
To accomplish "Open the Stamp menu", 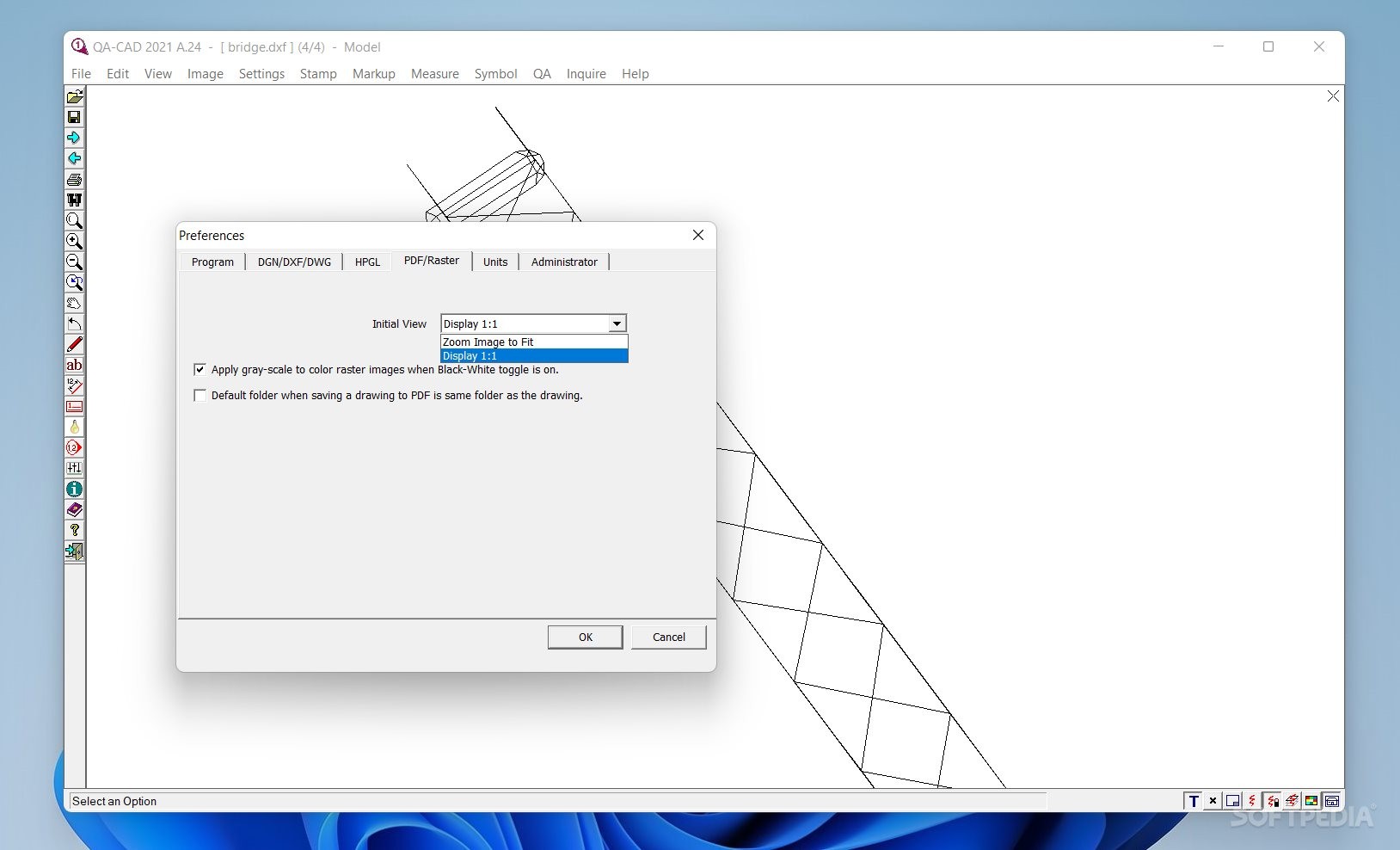I will click(x=318, y=74).
